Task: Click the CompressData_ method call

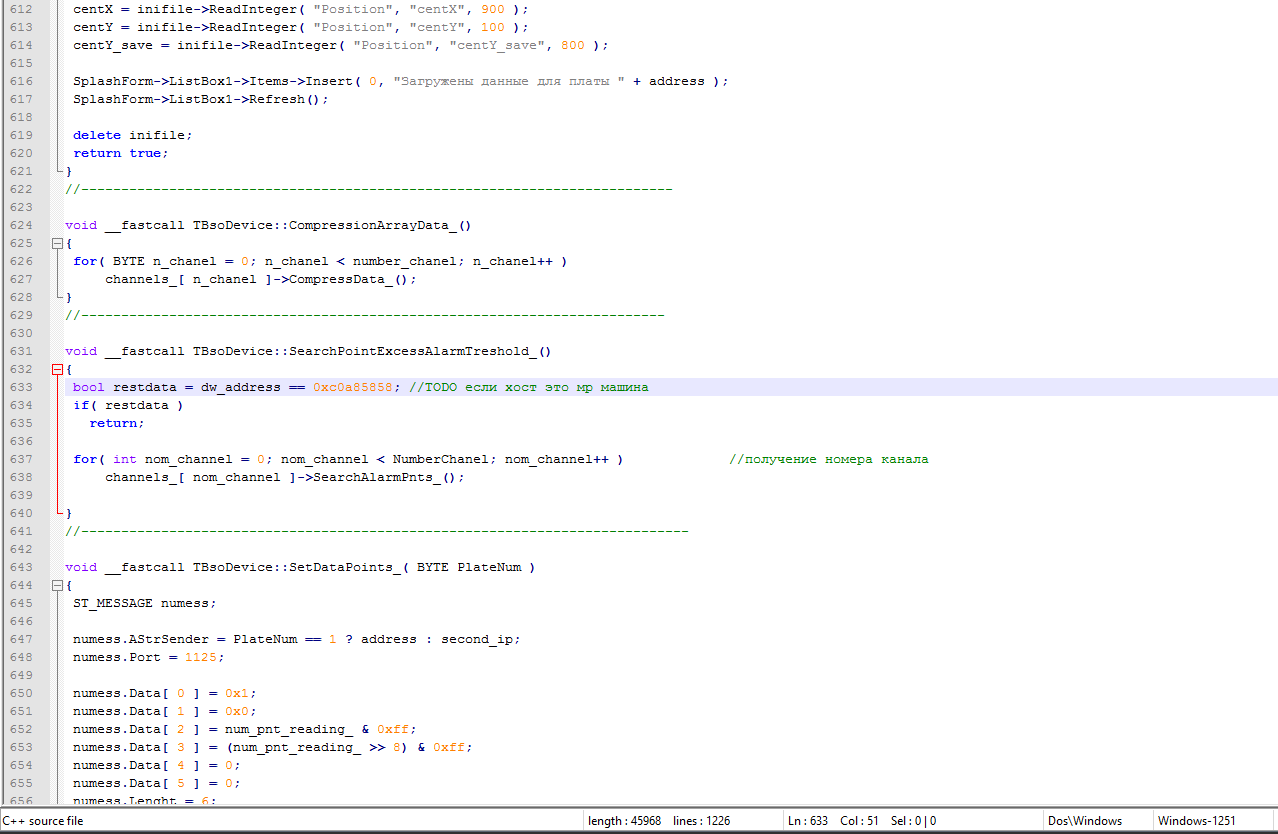Action: (x=340, y=279)
